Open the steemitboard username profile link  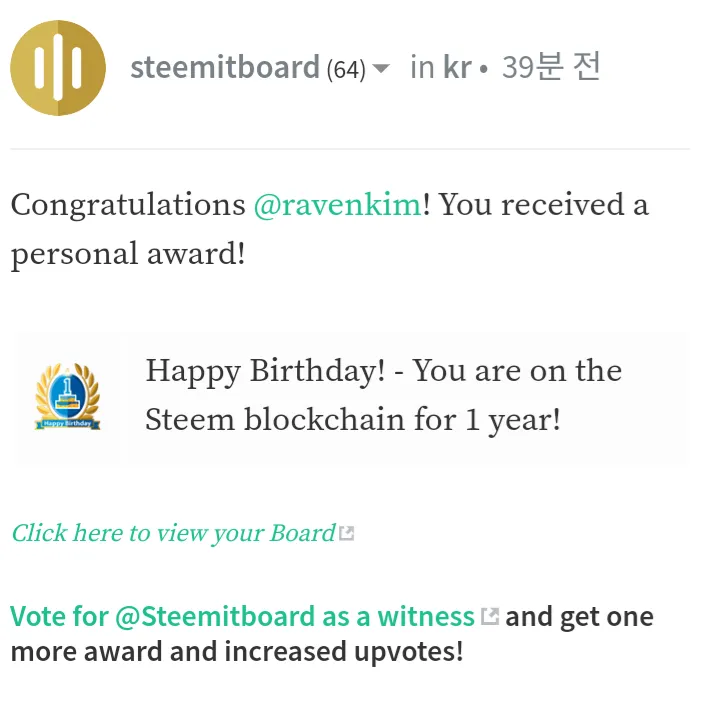224,67
